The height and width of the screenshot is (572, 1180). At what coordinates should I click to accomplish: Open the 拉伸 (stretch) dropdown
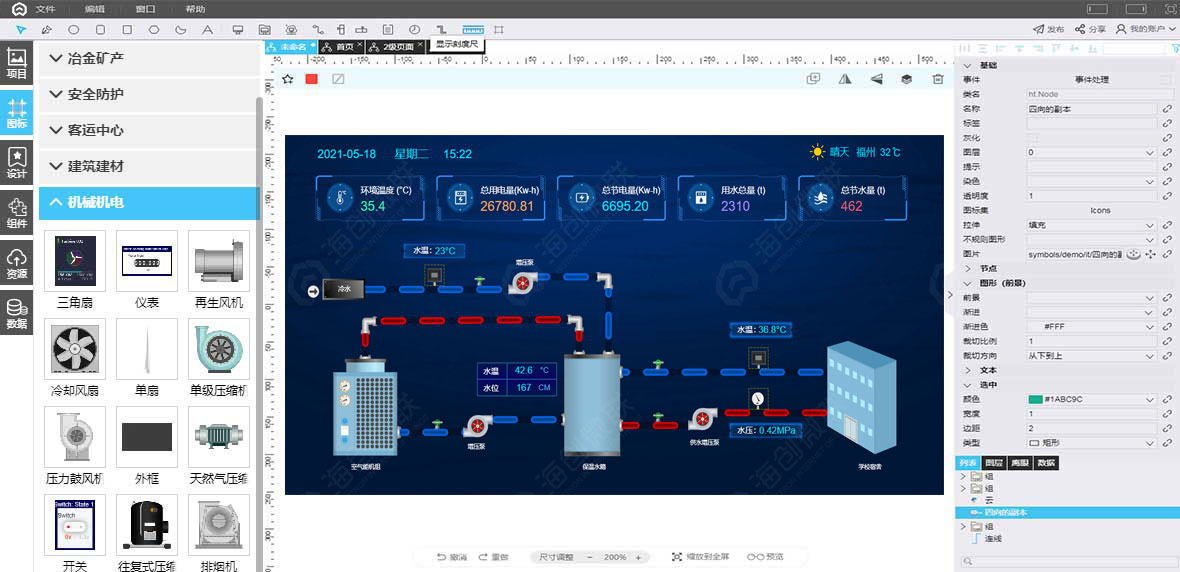[x=1091, y=225]
